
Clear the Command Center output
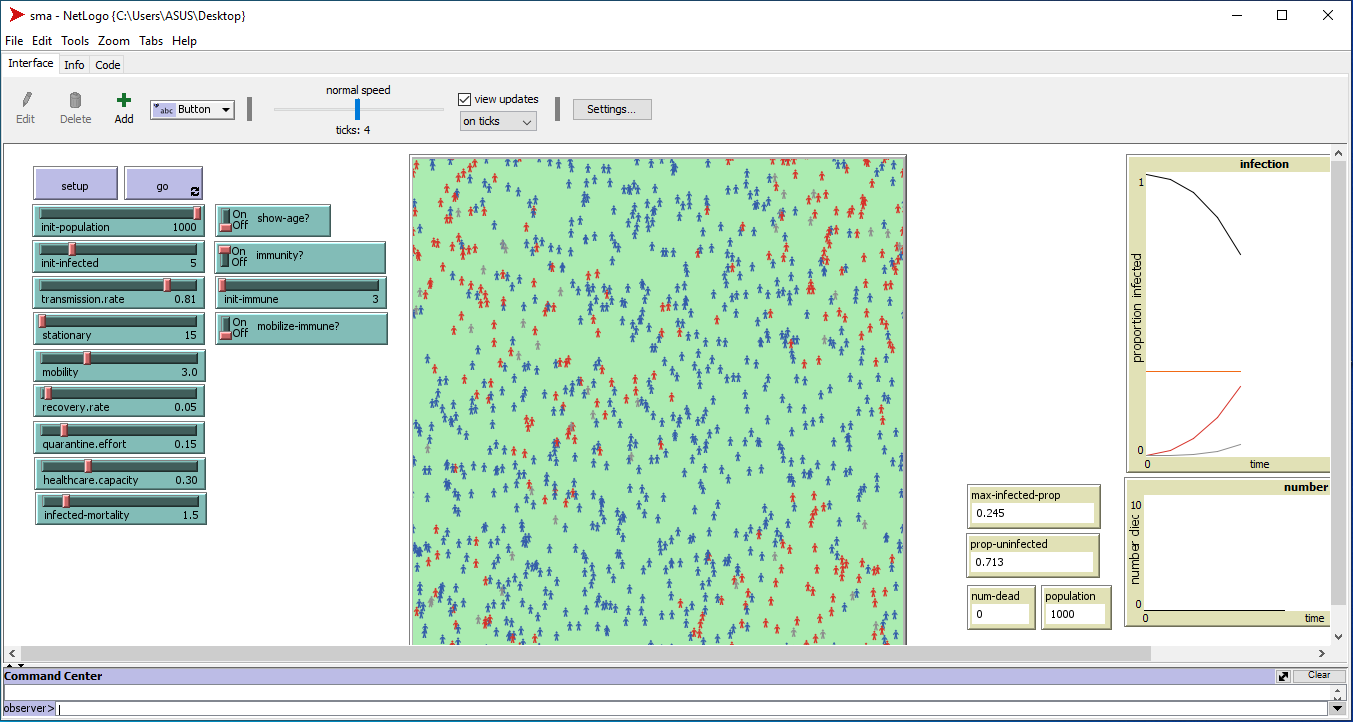click(1319, 676)
